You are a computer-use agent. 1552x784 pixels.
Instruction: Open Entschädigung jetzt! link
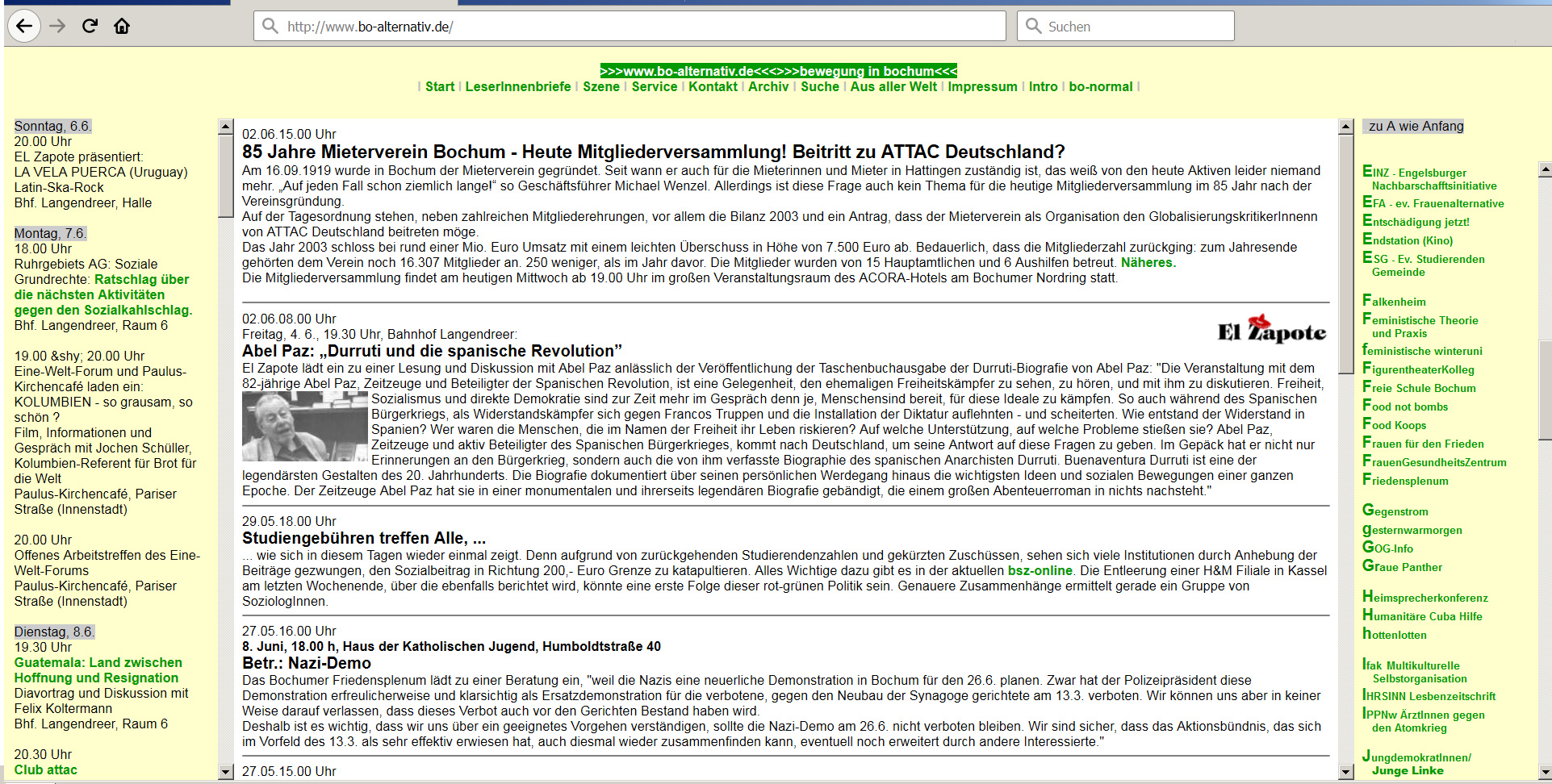coord(1416,221)
